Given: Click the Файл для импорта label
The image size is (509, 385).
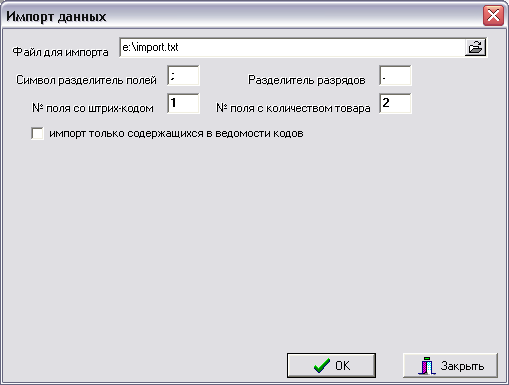Looking at the screenshot, I should (60, 52).
